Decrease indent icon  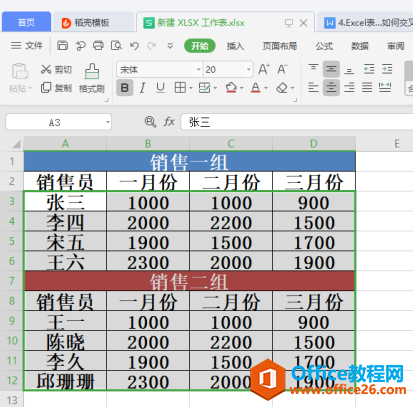[369, 69]
